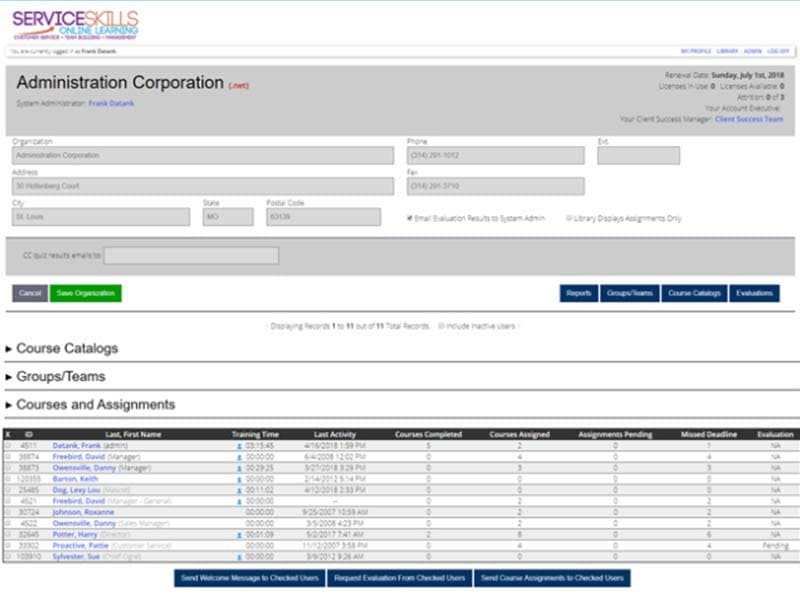The width and height of the screenshot is (800, 600).
Task: Open the Library menu link
Action: pos(727,50)
